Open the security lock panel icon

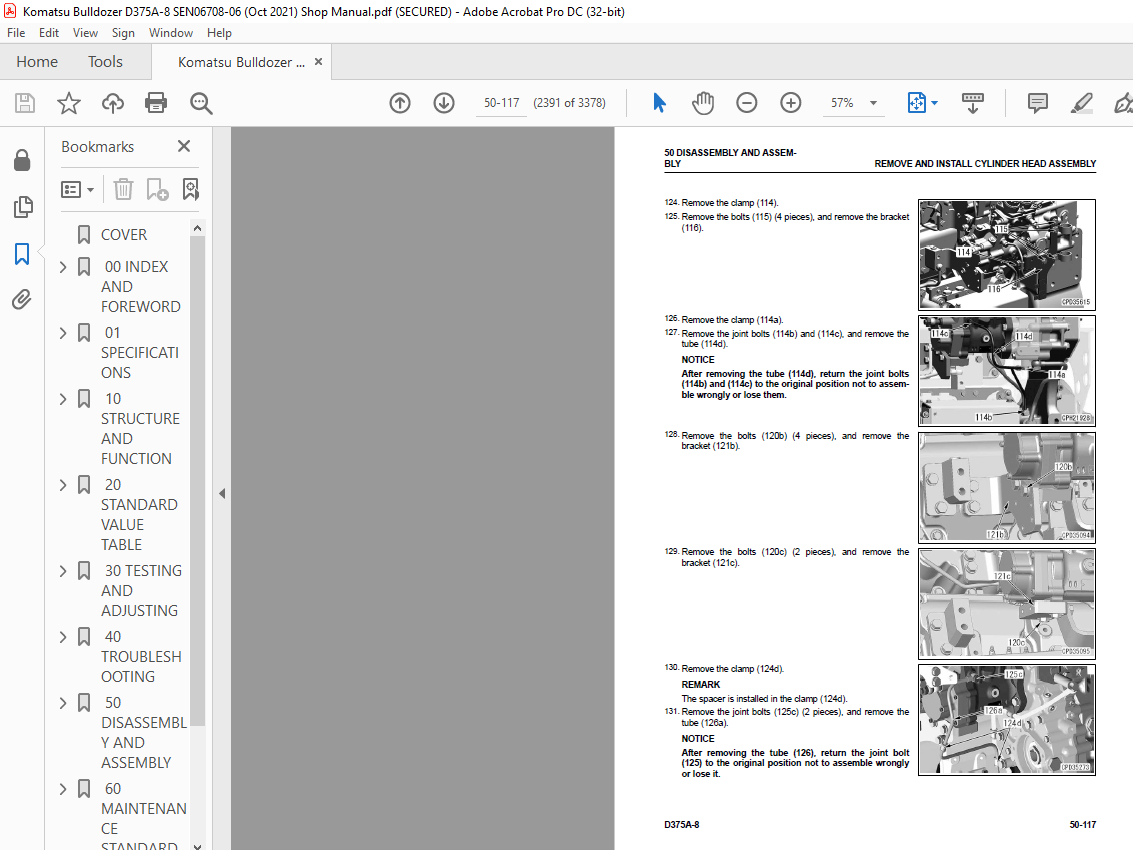click(22, 160)
